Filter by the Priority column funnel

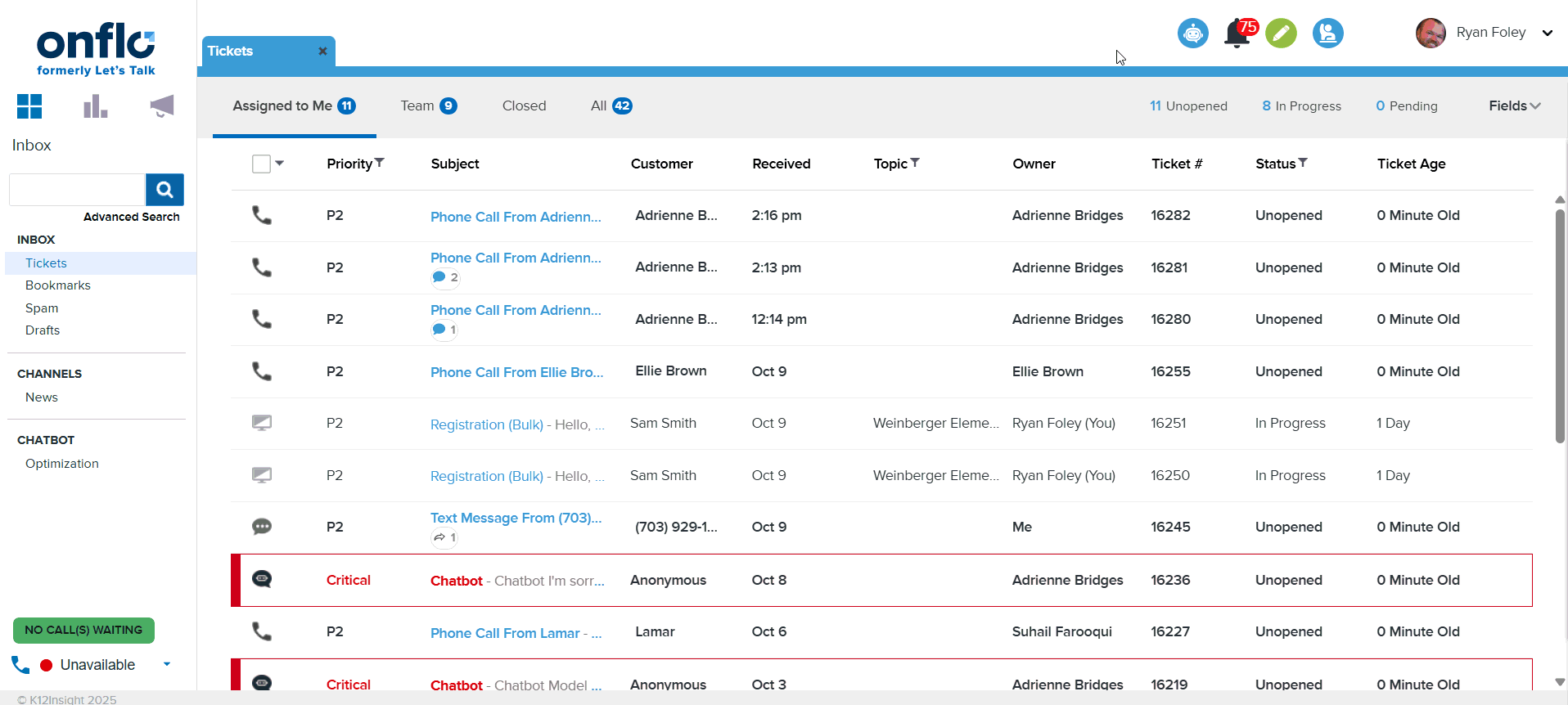coord(380,163)
